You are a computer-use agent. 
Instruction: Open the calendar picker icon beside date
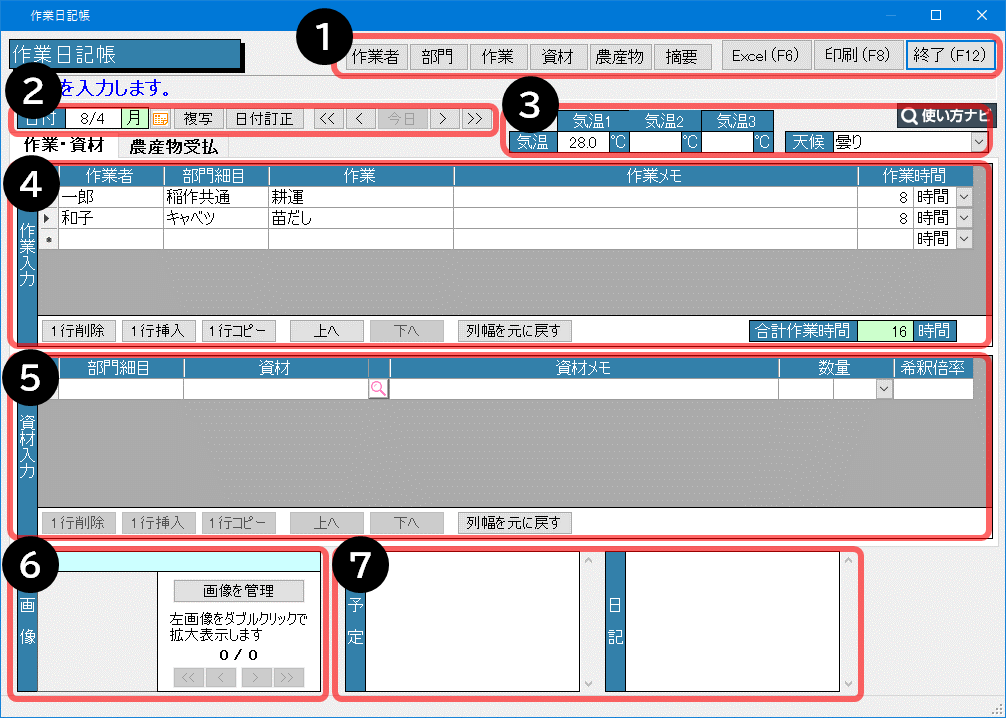tap(160, 119)
